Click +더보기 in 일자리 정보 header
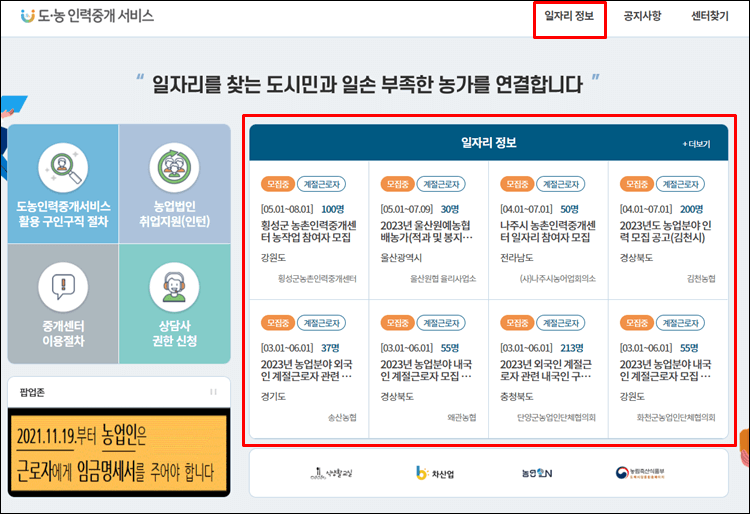 point(696,144)
